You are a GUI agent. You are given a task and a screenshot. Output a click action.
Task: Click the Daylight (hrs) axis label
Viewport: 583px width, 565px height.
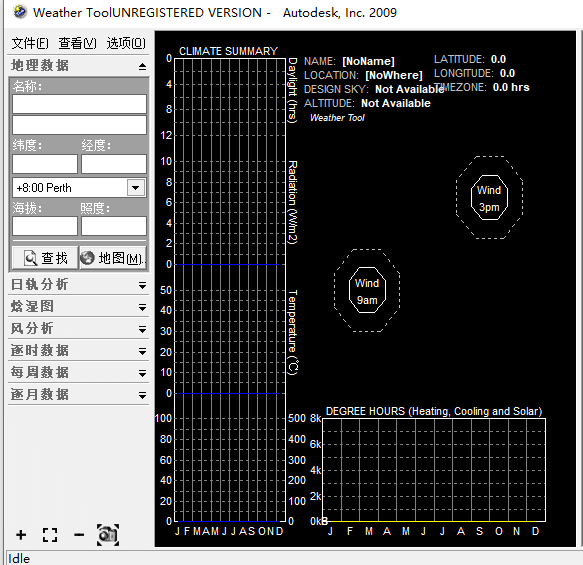pyautogui.click(x=293, y=90)
